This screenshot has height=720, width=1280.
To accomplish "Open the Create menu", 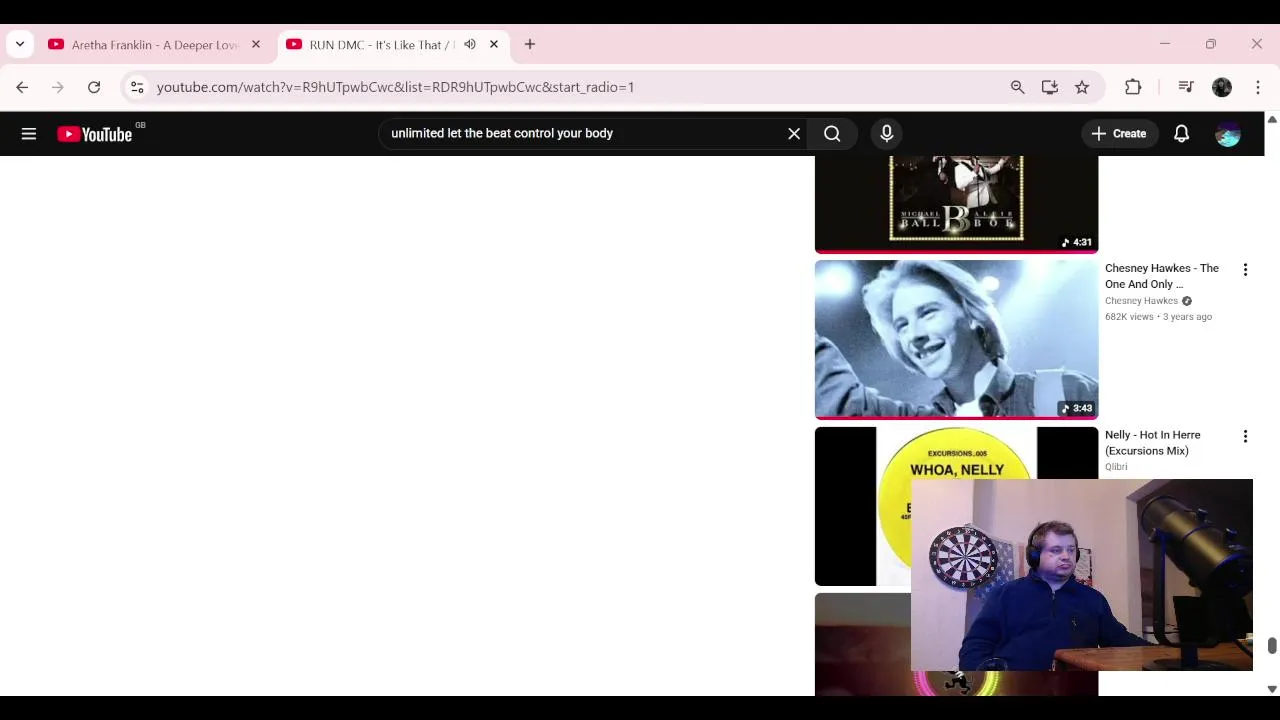I will pos(1119,134).
